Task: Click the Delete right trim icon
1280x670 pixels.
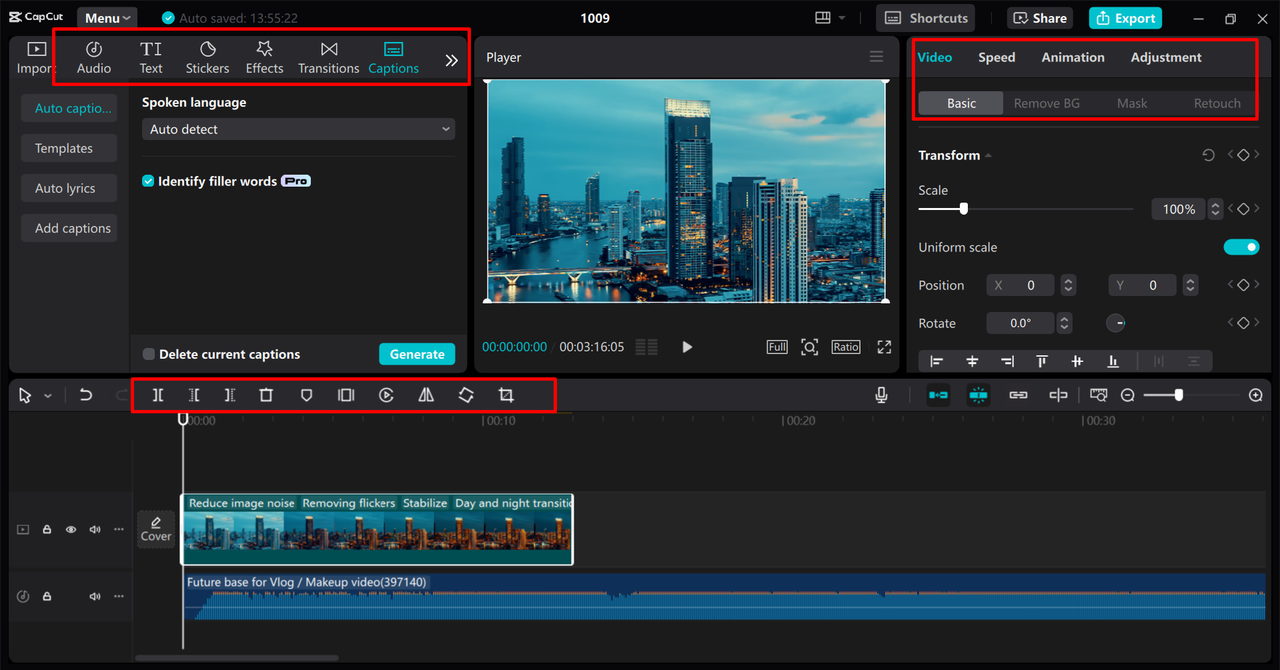Action: coord(230,395)
